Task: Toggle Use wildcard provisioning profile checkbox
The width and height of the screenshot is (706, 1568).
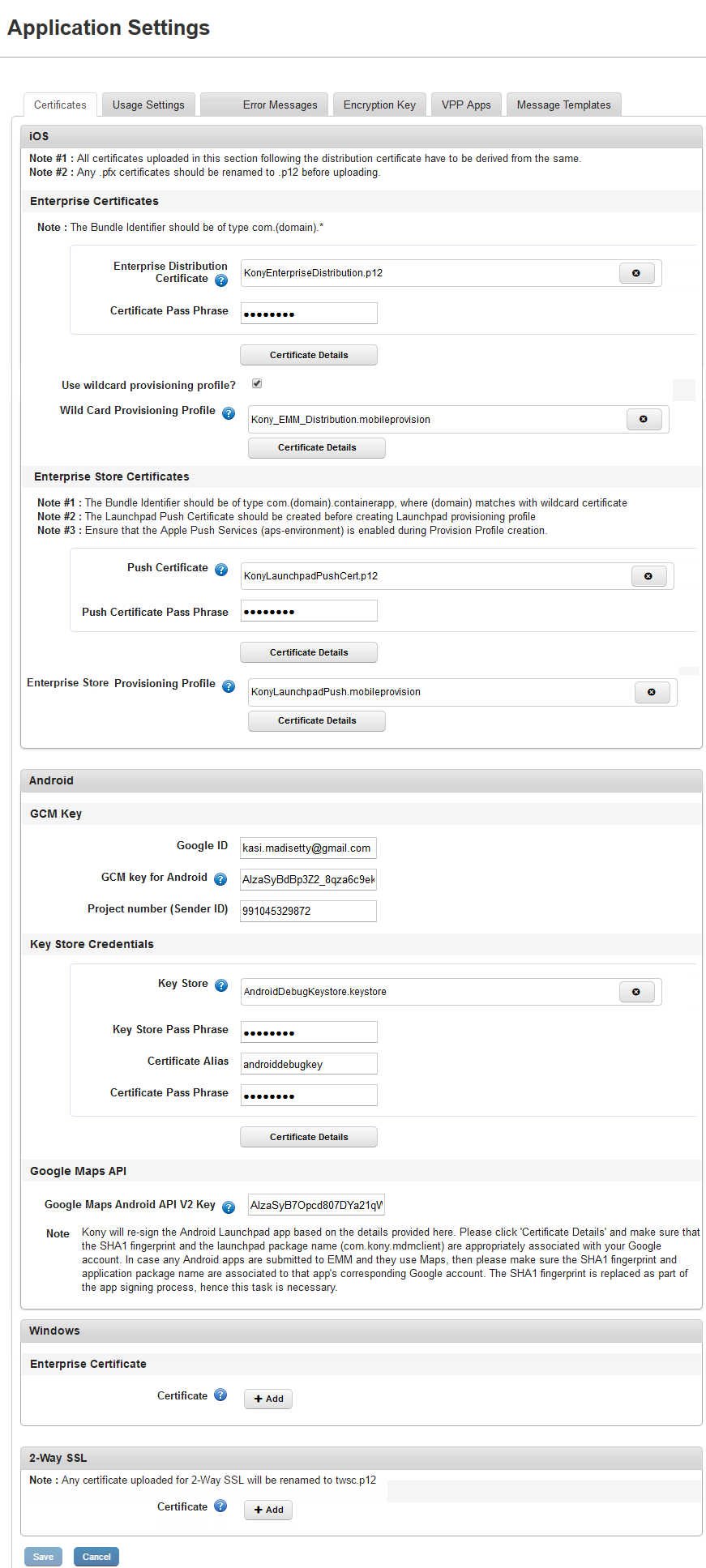Action: (257, 383)
